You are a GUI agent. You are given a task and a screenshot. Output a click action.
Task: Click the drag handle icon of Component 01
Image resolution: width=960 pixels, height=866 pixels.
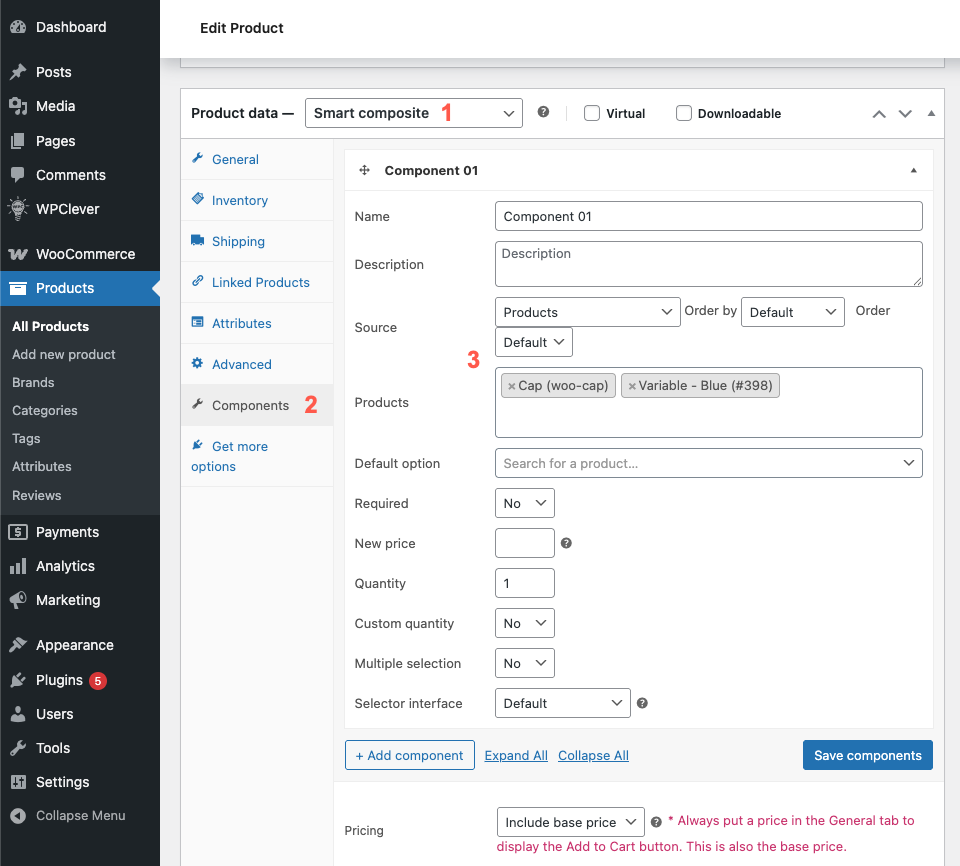(x=365, y=171)
